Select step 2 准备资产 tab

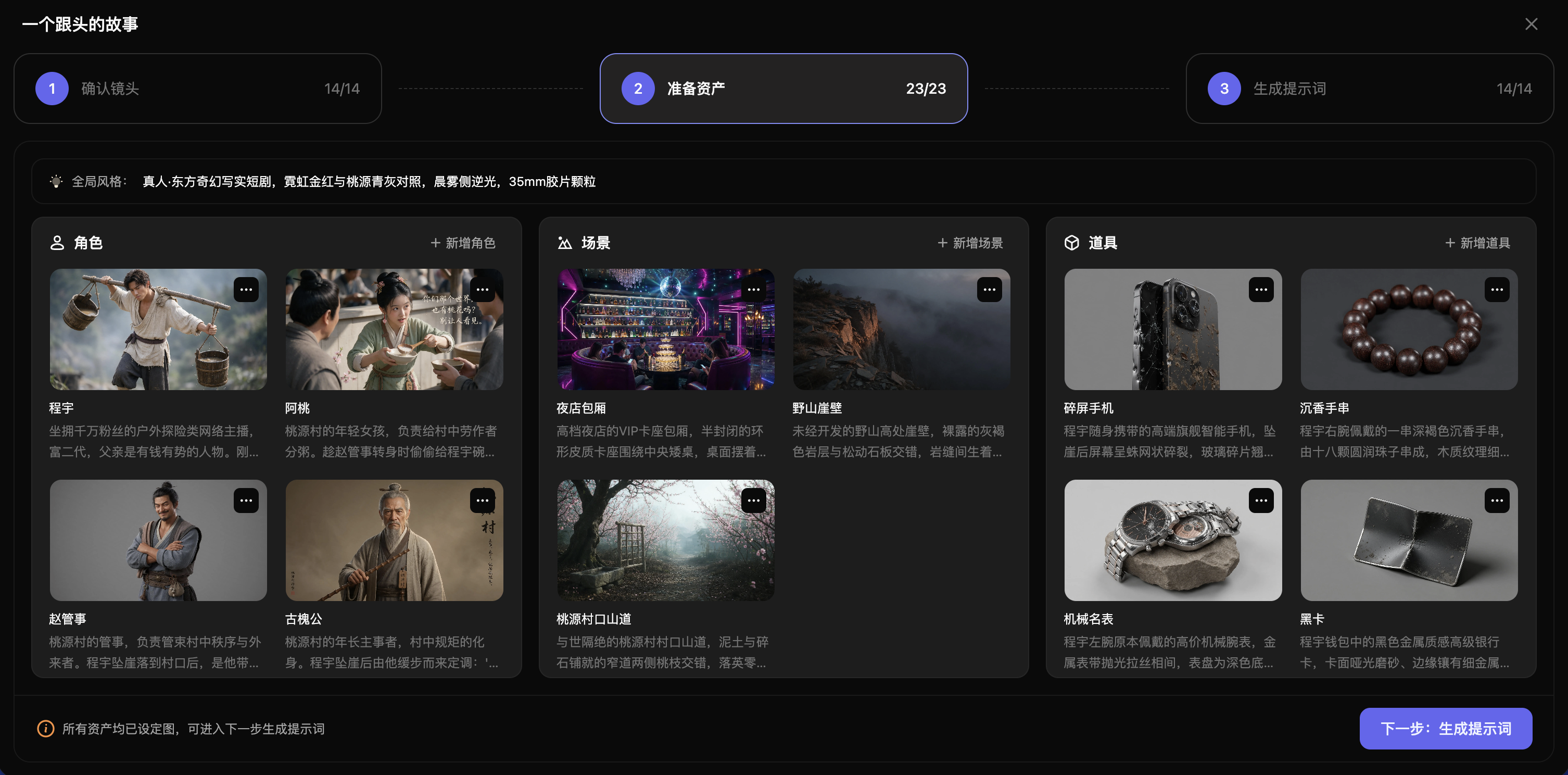tap(783, 89)
